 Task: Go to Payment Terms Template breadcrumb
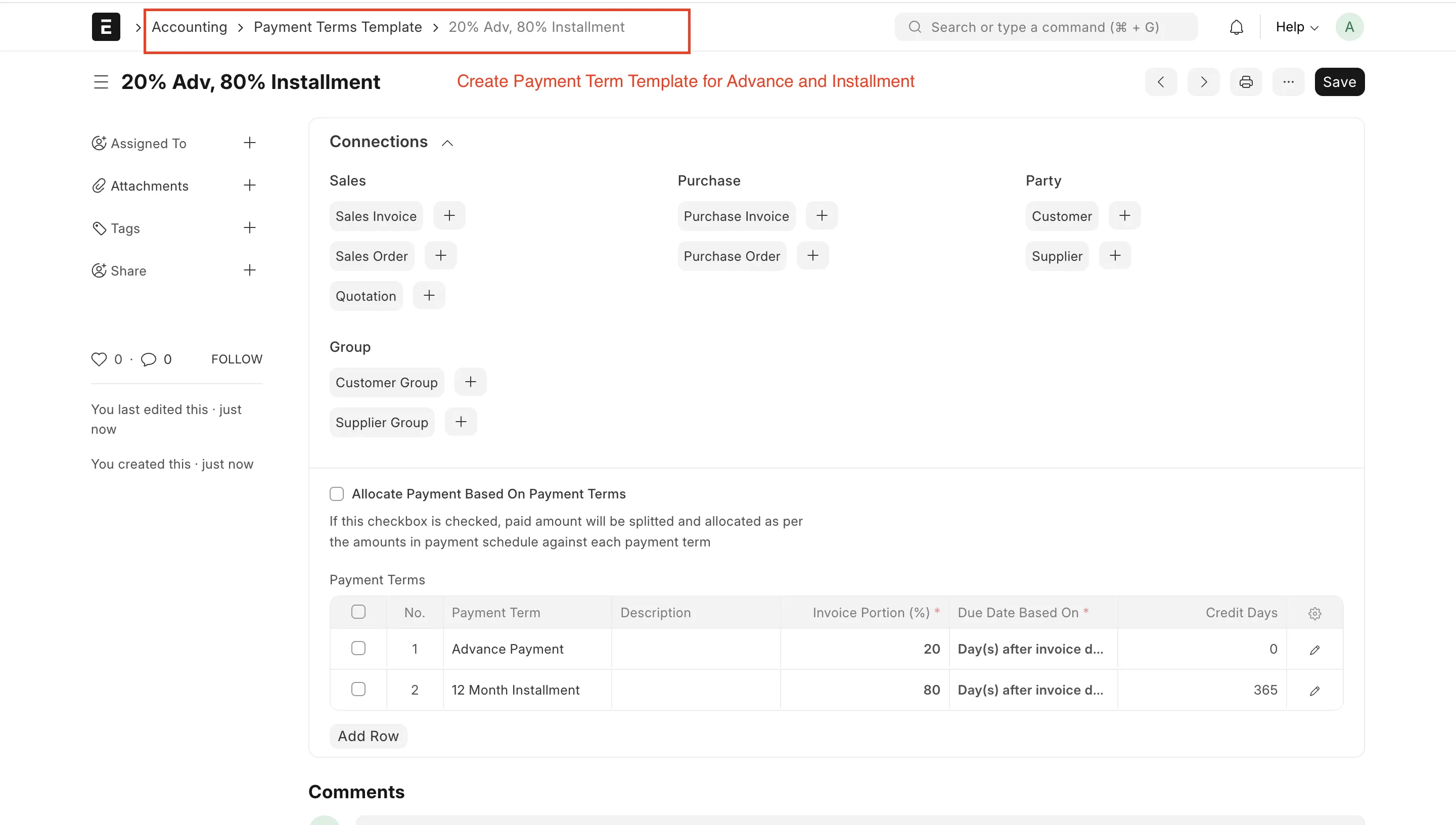[x=338, y=27]
